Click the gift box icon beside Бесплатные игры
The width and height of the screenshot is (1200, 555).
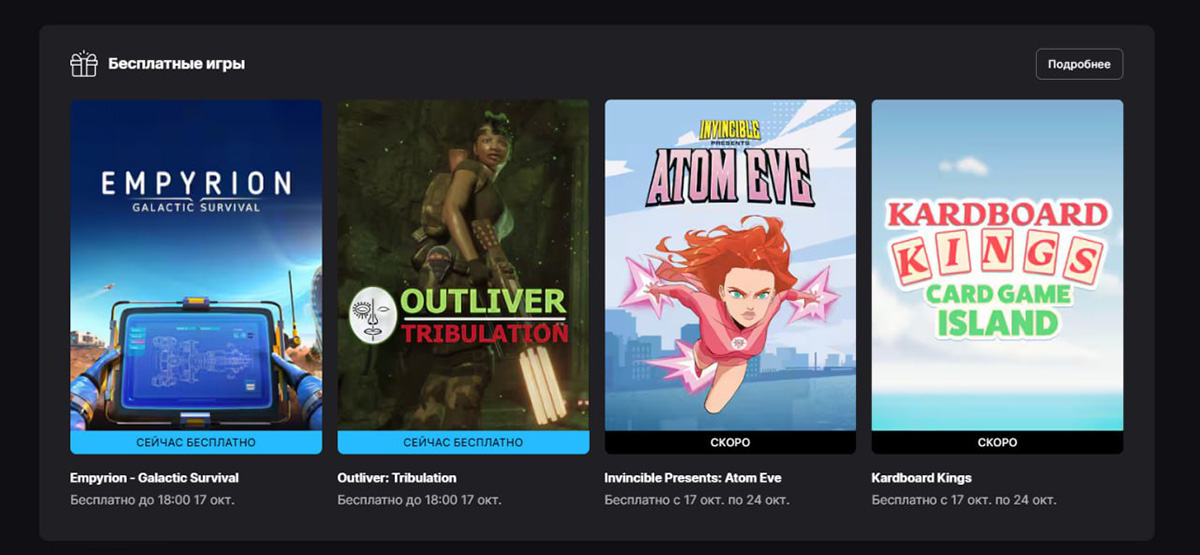[83, 64]
